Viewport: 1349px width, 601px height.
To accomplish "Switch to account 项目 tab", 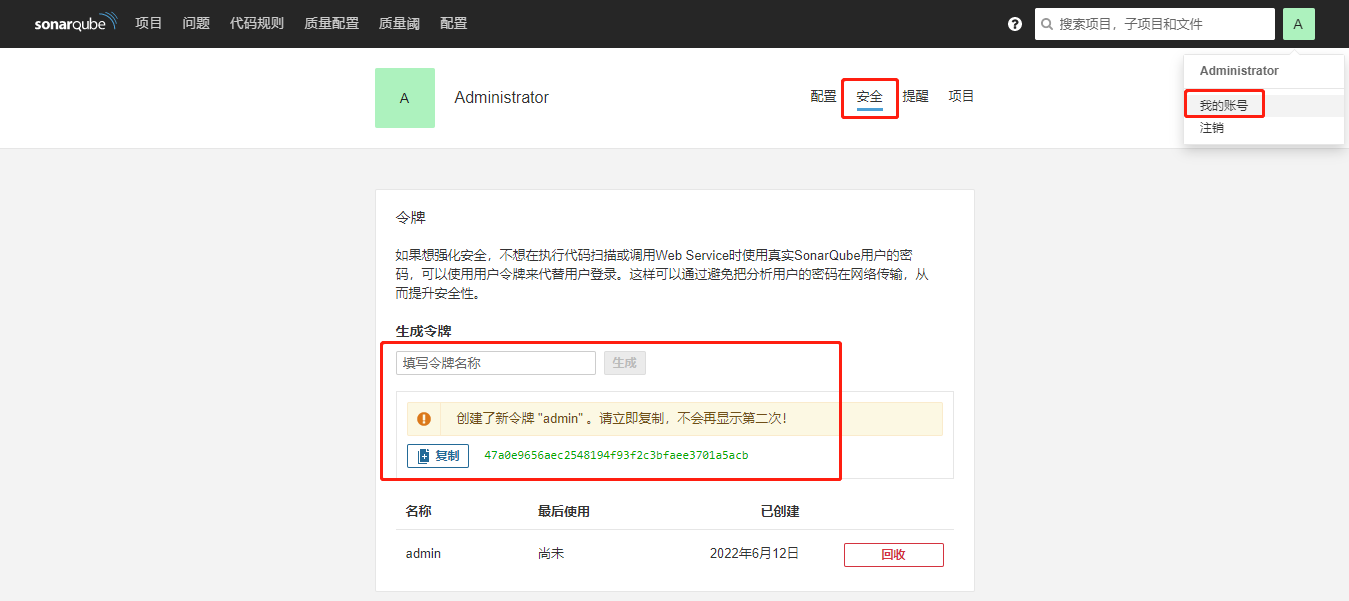I will tap(962, 97).
